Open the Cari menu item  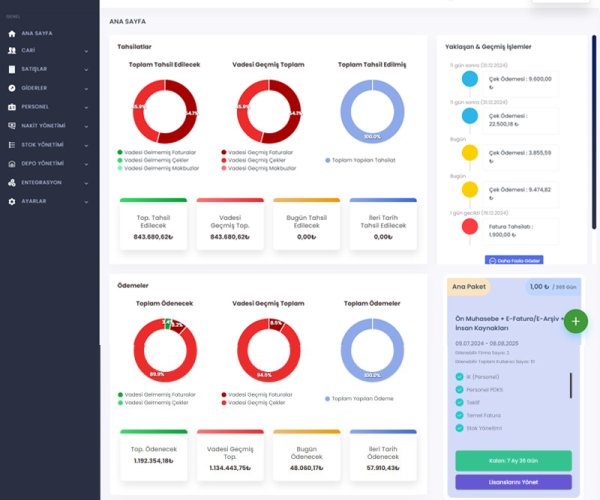pos(50,50)
